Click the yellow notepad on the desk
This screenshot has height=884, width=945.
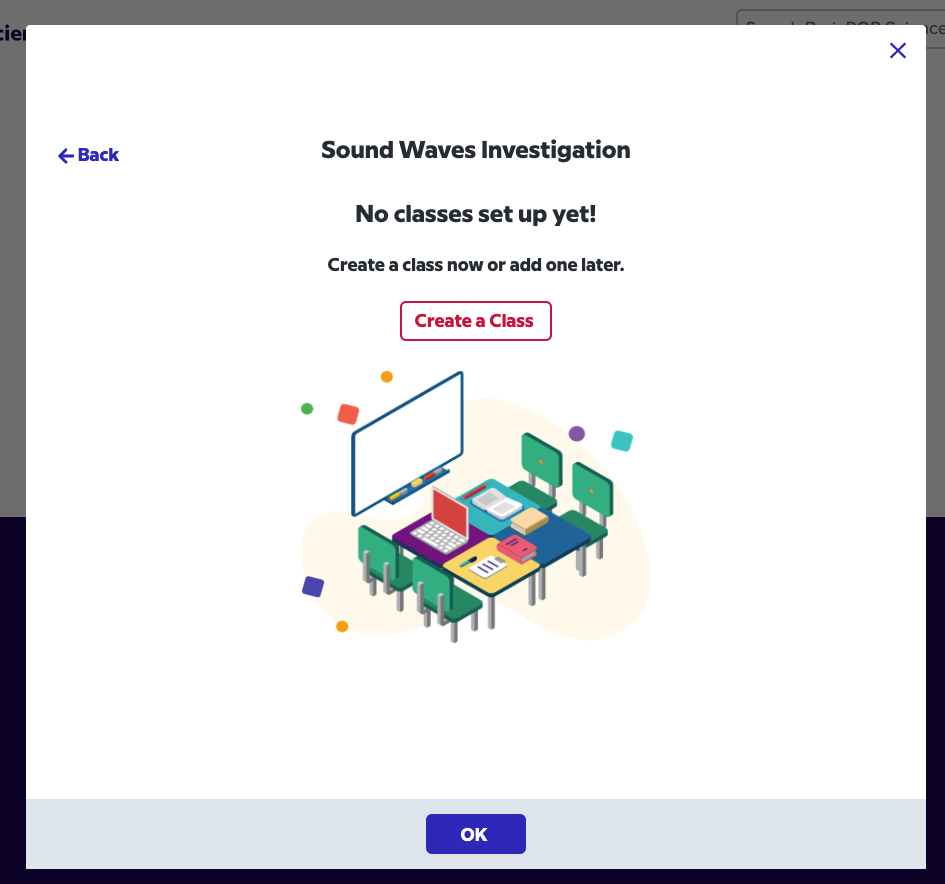(490, 566)
